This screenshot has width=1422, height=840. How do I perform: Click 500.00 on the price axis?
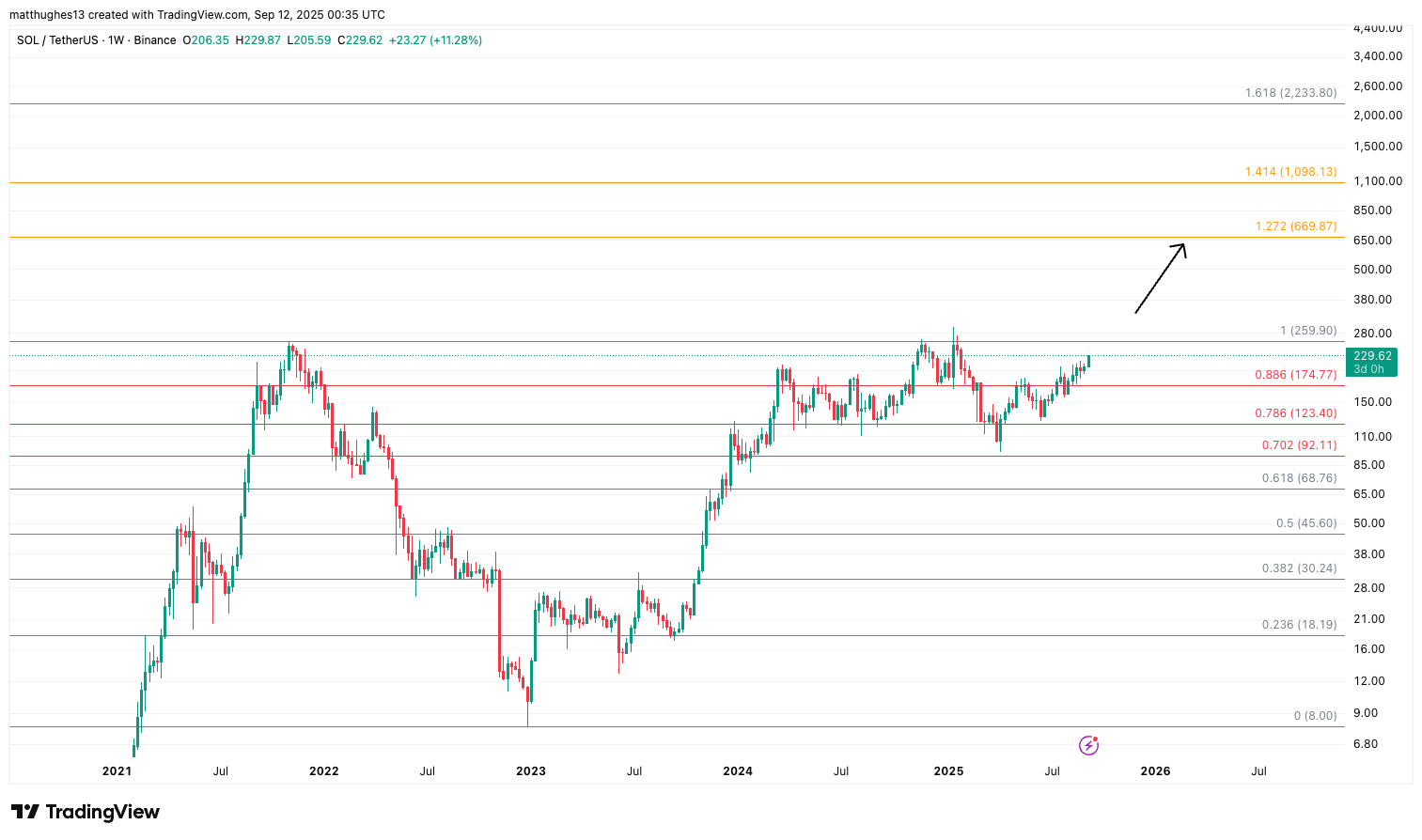point(1373,270)
